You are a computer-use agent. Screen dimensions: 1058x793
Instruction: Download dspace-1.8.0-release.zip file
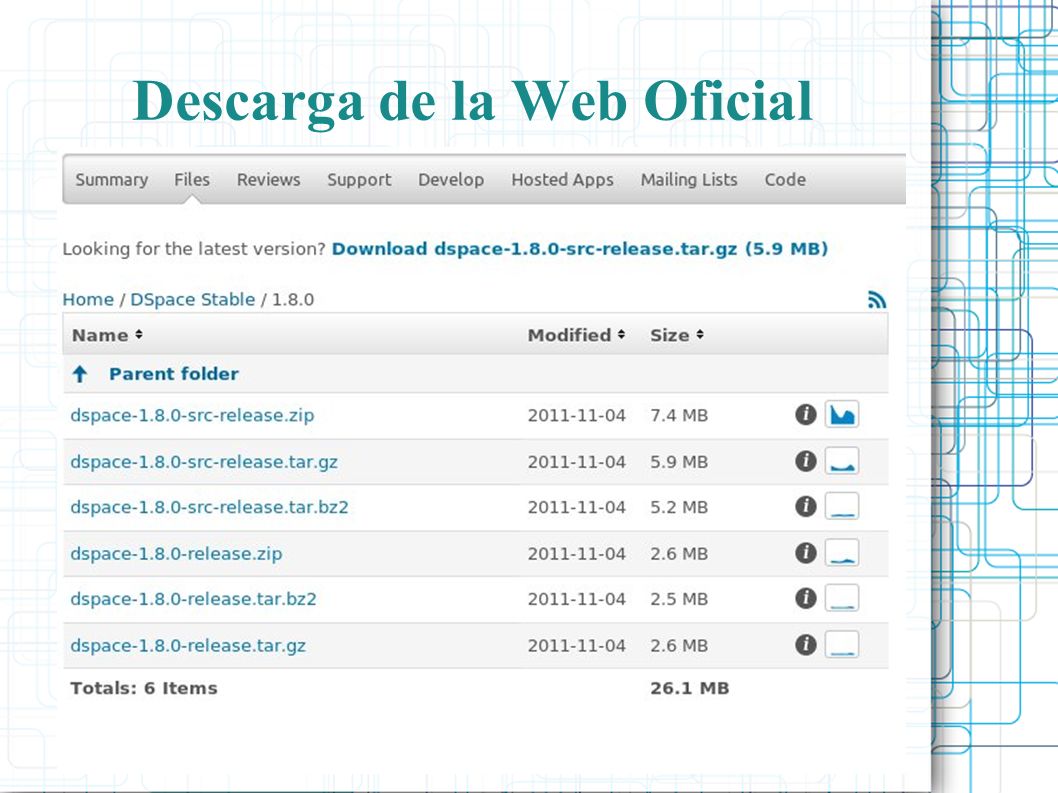(x=176, y=553)
